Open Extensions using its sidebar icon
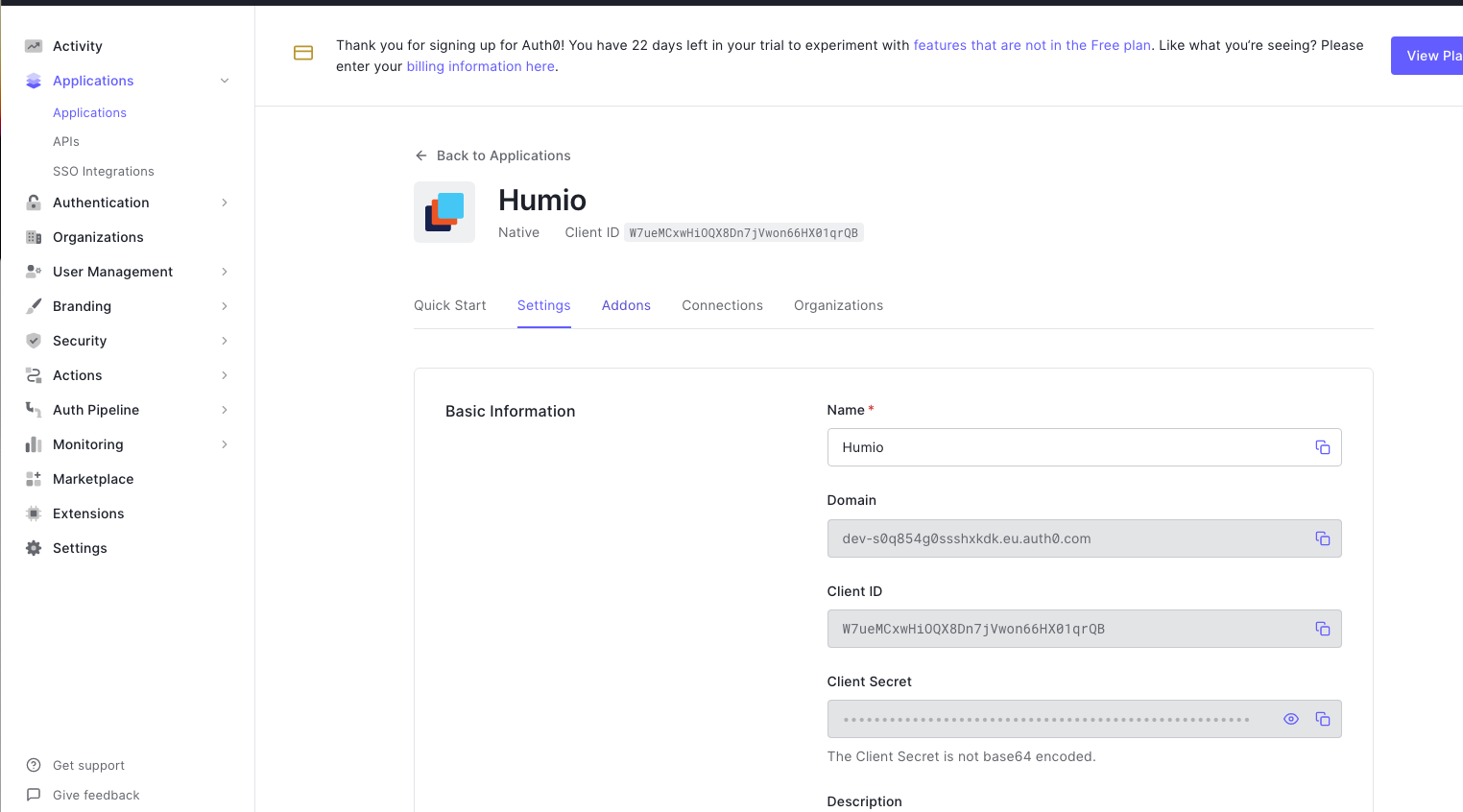The image size is (1463, 812). click(x=34, y=513)
